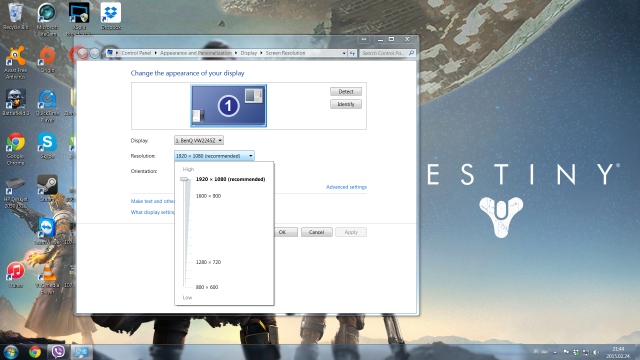Click the Back navigation arrow in Control Panel
This screenshot has height=360, width=640.
(82, 53)
